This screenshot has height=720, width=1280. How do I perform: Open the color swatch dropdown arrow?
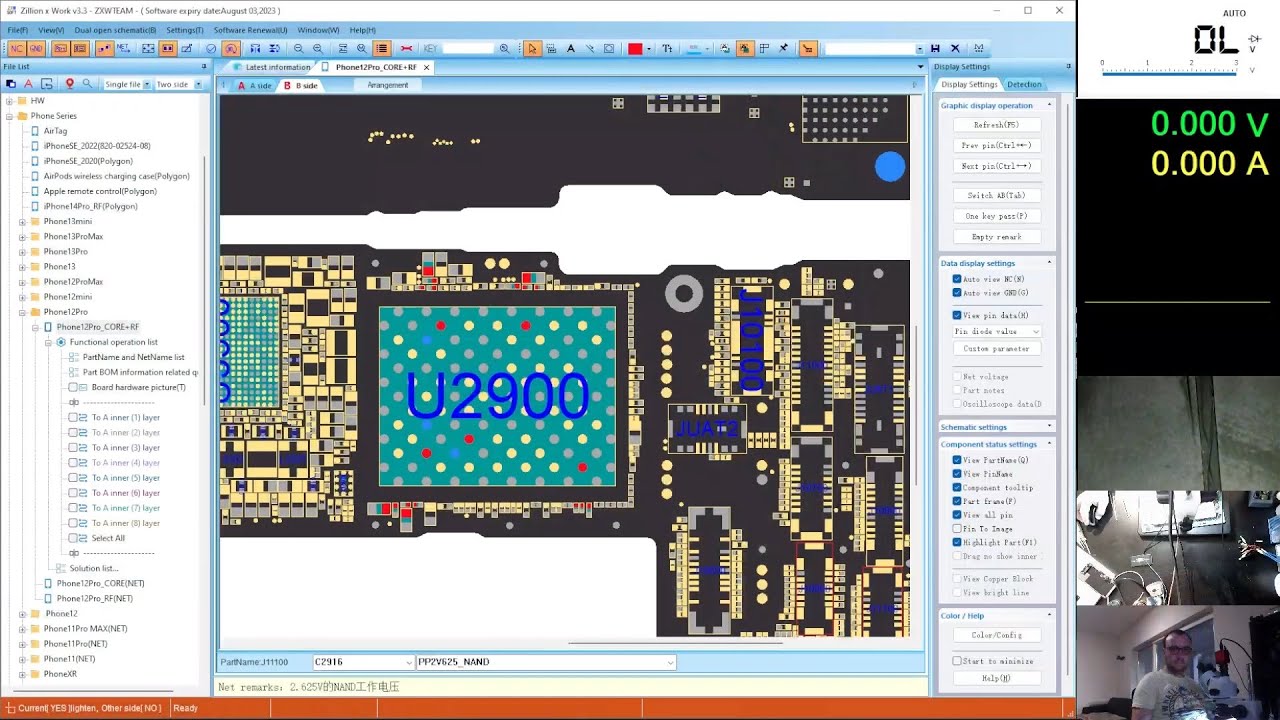click(x=649, y=48)
